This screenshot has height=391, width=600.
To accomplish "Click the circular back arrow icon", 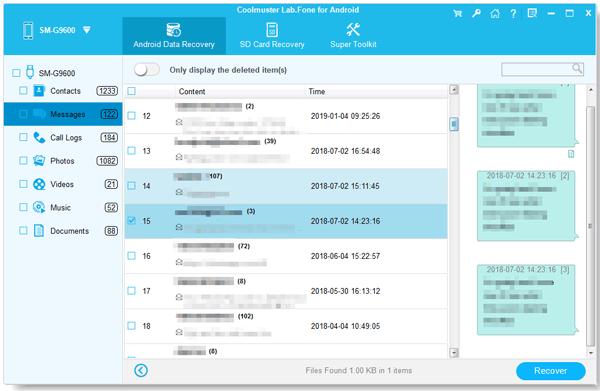I will click(x=141, y=370).
